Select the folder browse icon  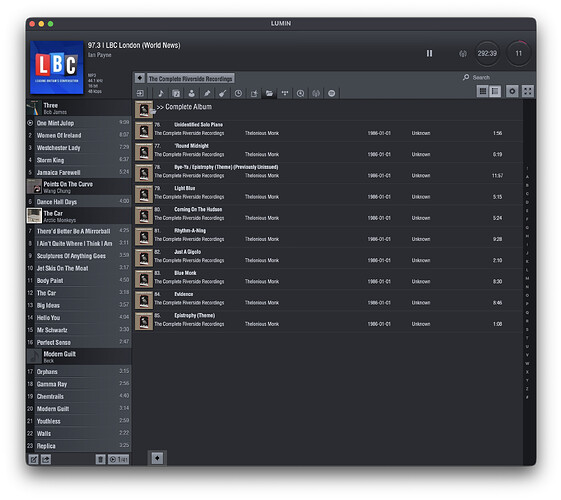pyautogui.click(x=269, y=93)
